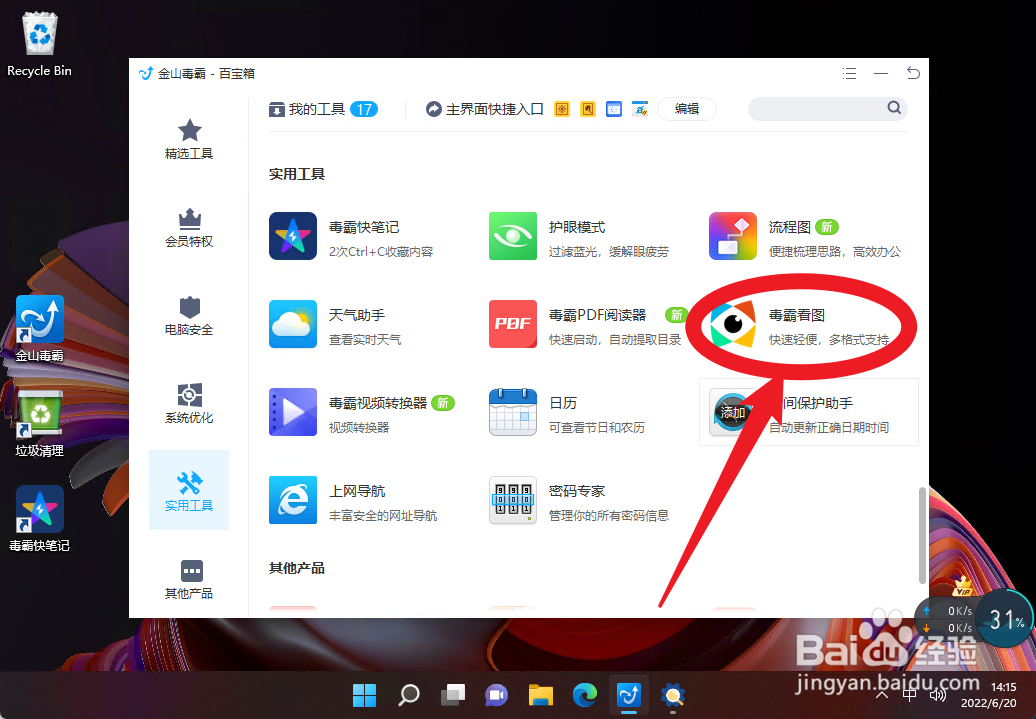
Task: Click the 31% memory acceleration ball
Action: click(1004, 619)
